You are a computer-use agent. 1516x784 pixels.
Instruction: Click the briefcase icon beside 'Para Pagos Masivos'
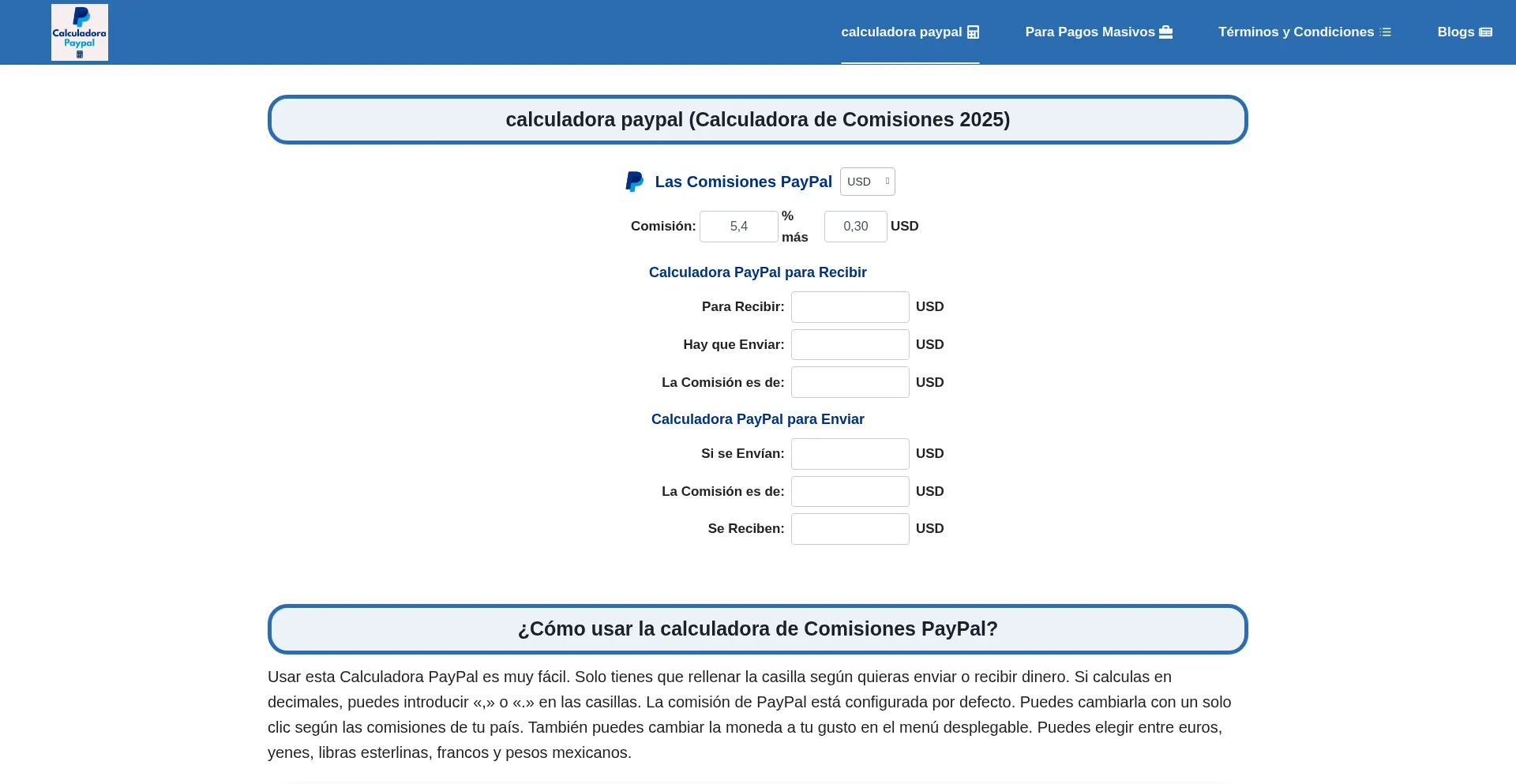(1166, 32)
